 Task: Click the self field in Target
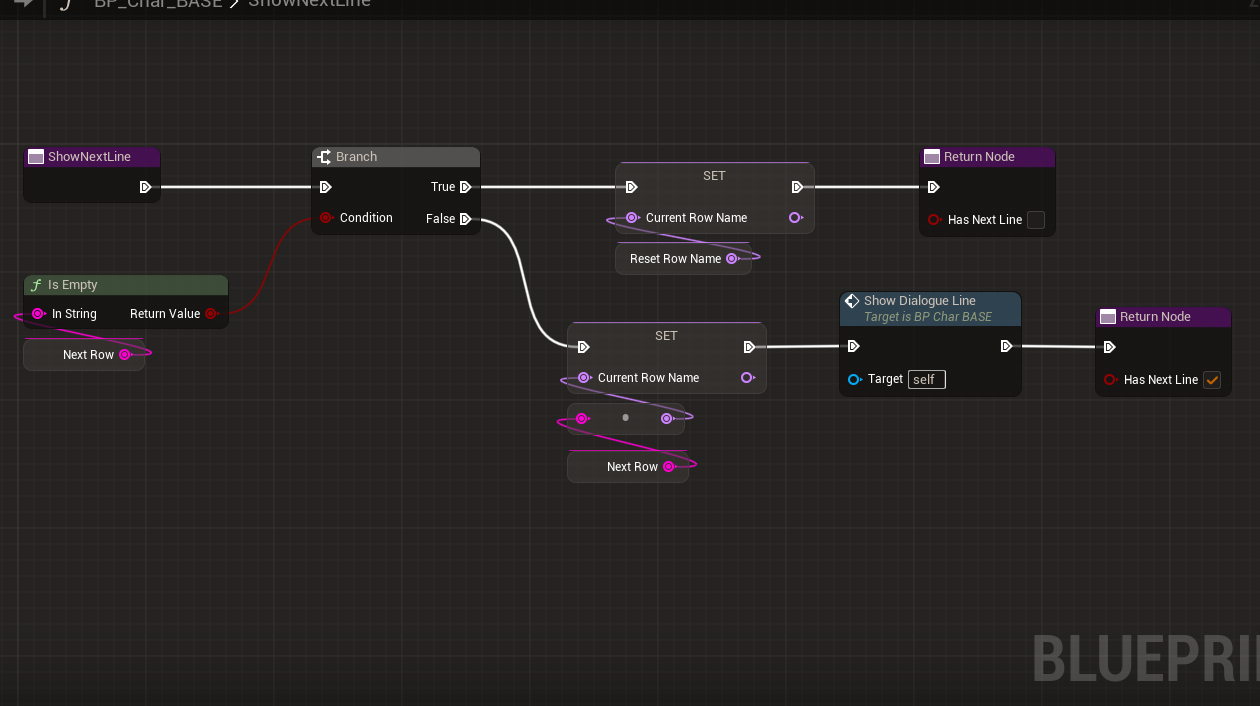point(926,380)
